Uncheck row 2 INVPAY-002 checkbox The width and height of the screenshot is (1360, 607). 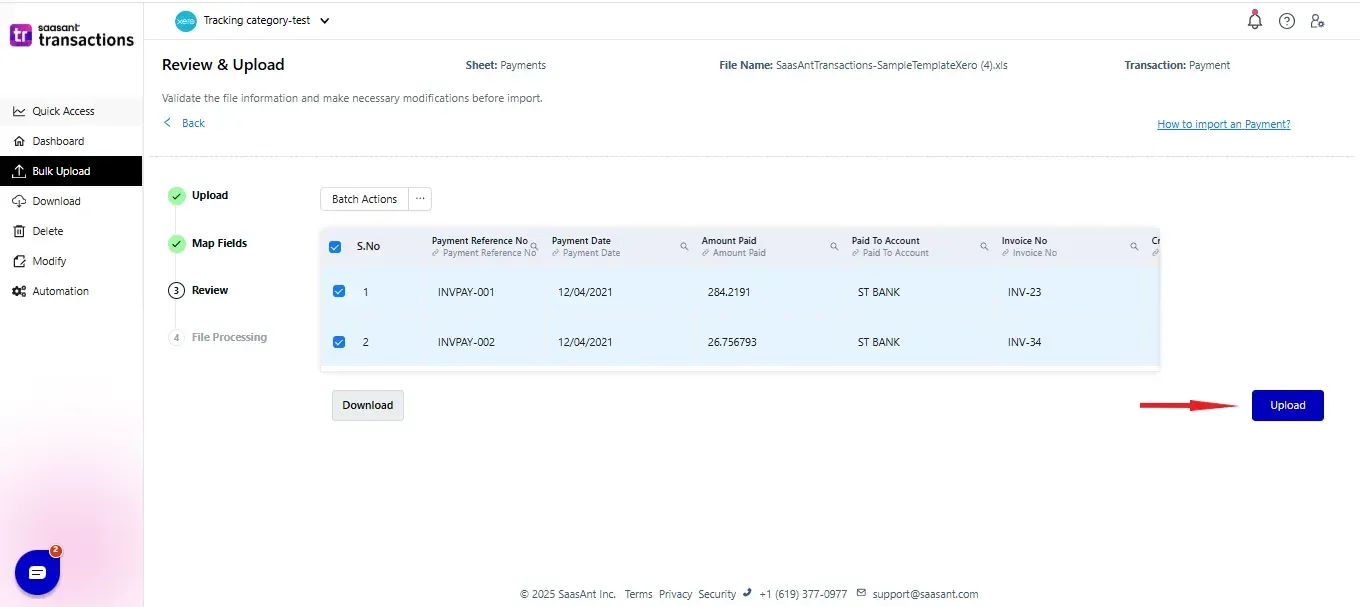click(338, 342)
